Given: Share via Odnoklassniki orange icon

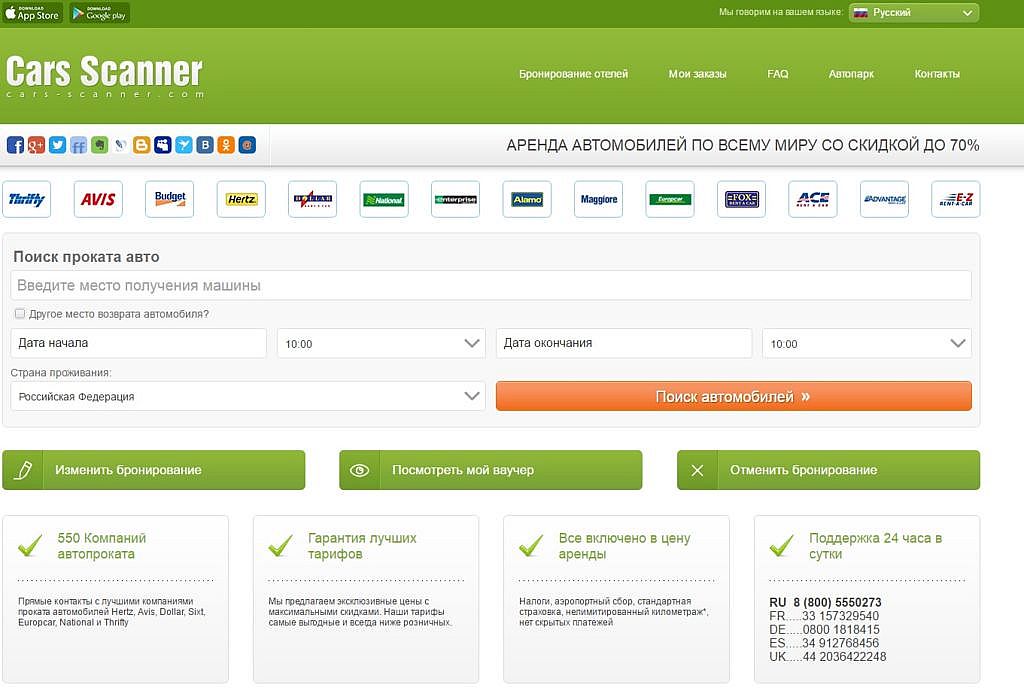Looking at the screenshot, I should (x=226, y=145).
